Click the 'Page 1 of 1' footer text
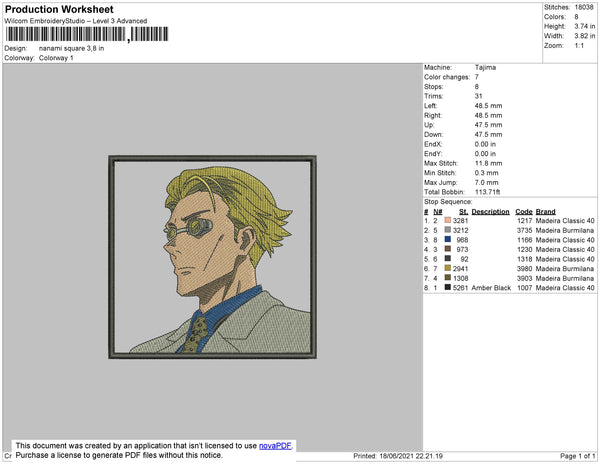This screenshot has width=600, height=464. pyautogui.click(x=578, y=456)
